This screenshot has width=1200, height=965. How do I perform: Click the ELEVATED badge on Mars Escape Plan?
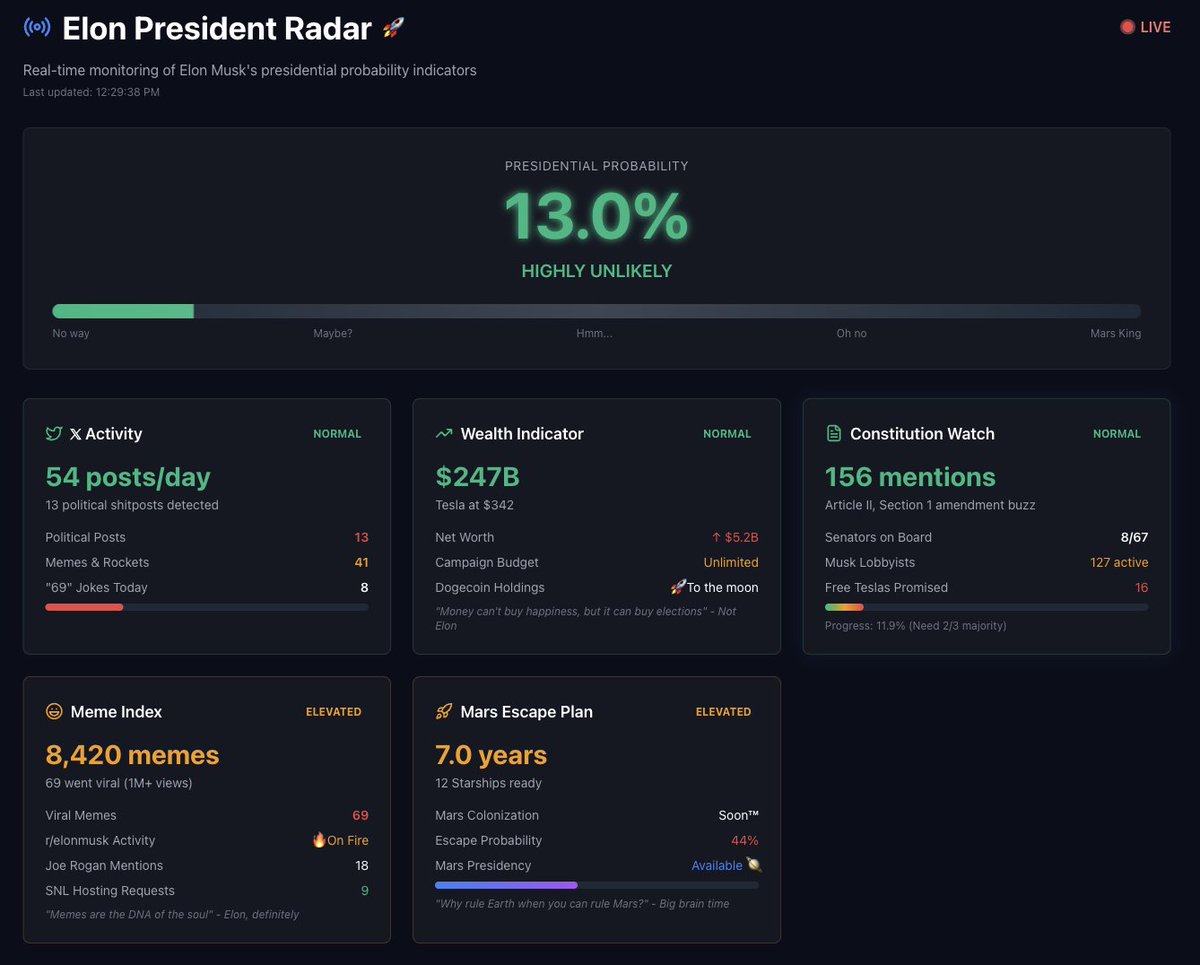tap(723, 712)
